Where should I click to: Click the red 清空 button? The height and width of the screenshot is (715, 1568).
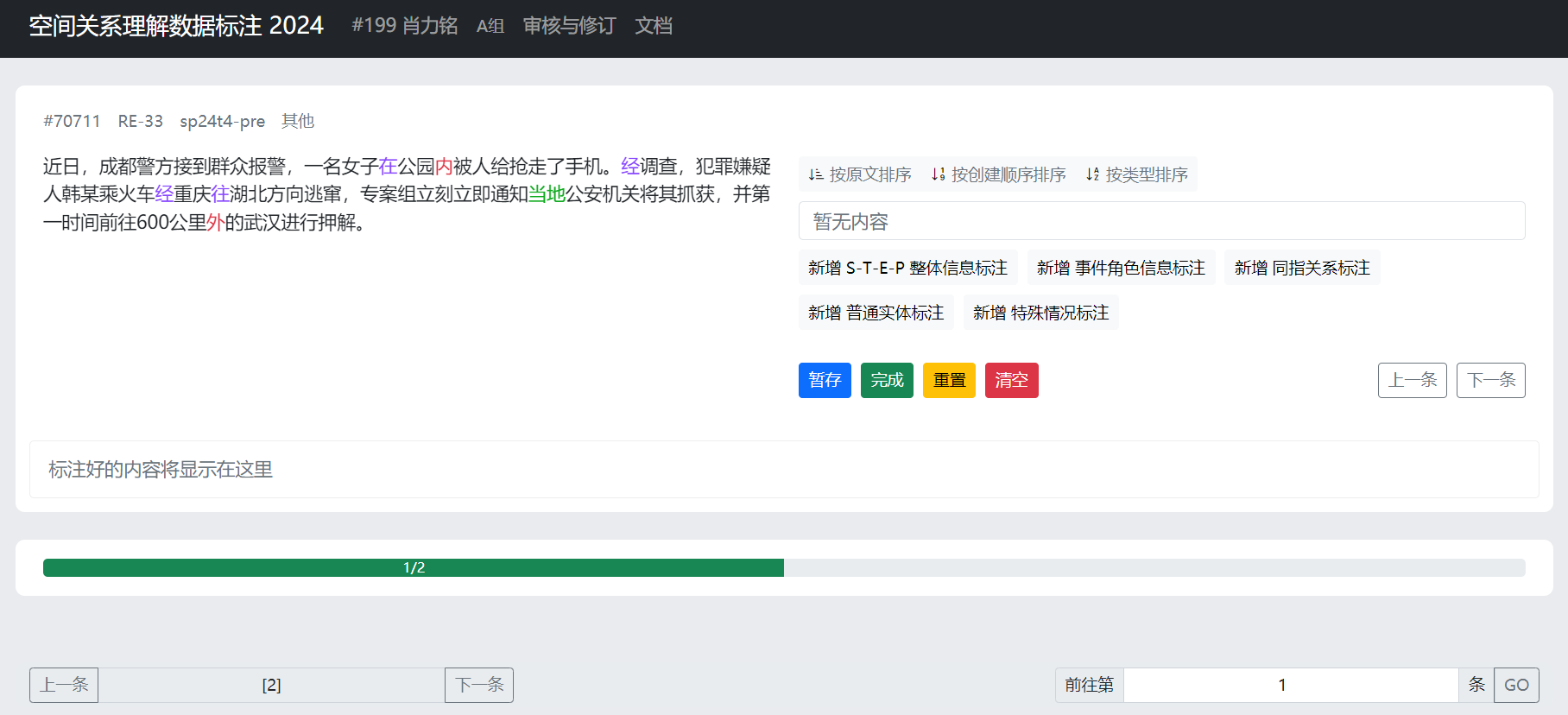pyautogui.click(x=1011, y=380)
